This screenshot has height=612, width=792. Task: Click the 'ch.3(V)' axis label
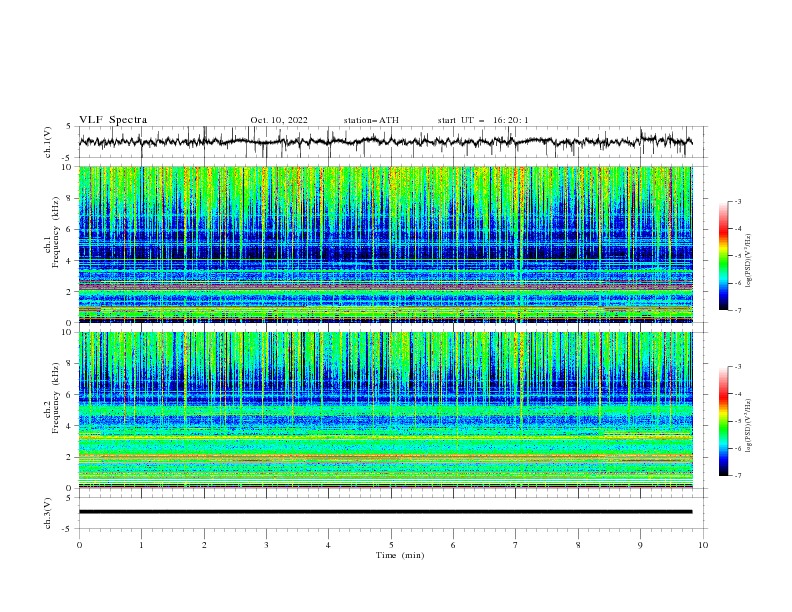pos(48,513)
